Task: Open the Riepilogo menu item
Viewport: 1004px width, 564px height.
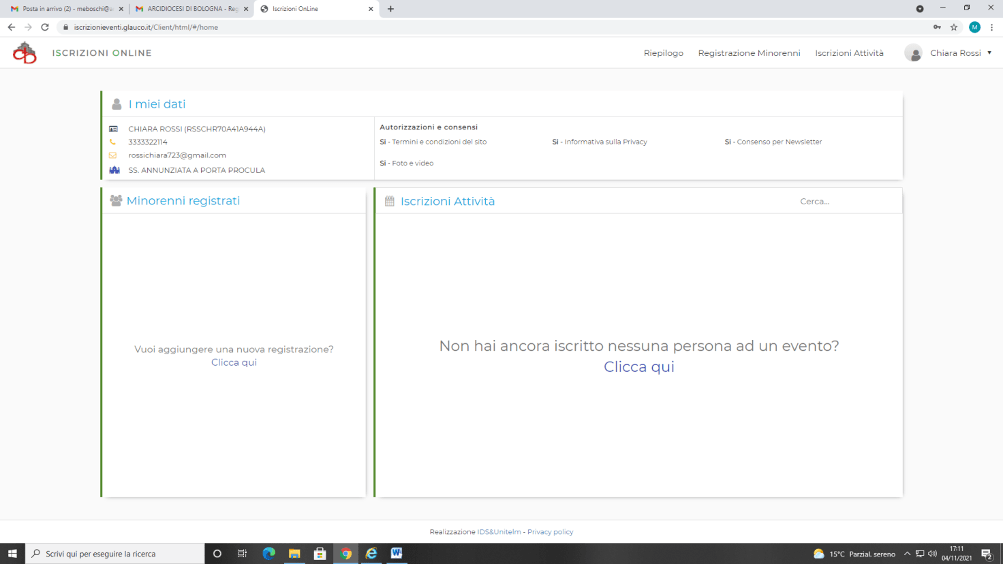Action: pos(663,53)
